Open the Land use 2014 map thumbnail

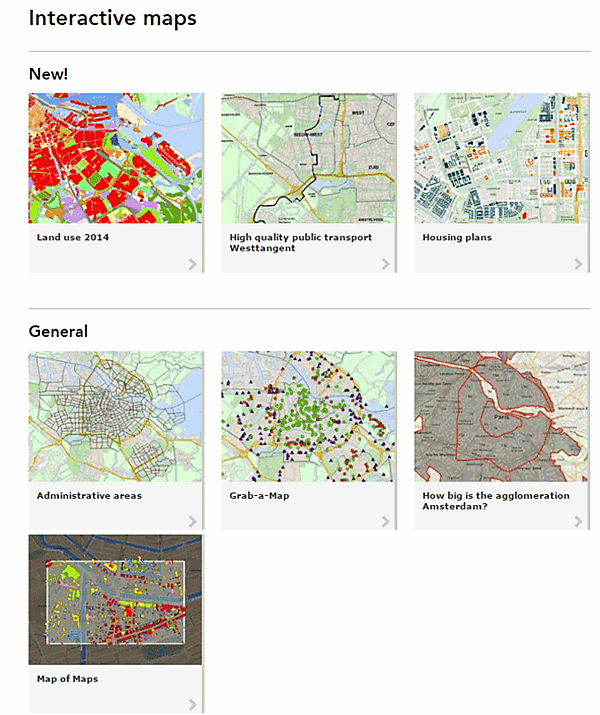tap(115, 158)
